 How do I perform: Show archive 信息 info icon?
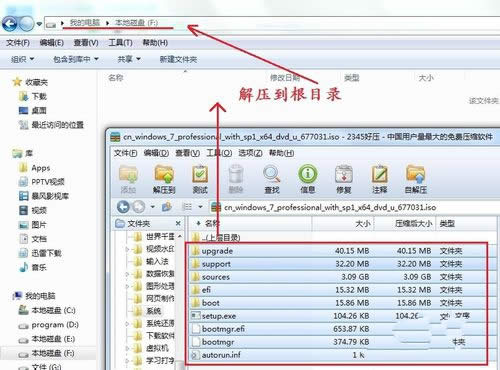coord(307,179)
